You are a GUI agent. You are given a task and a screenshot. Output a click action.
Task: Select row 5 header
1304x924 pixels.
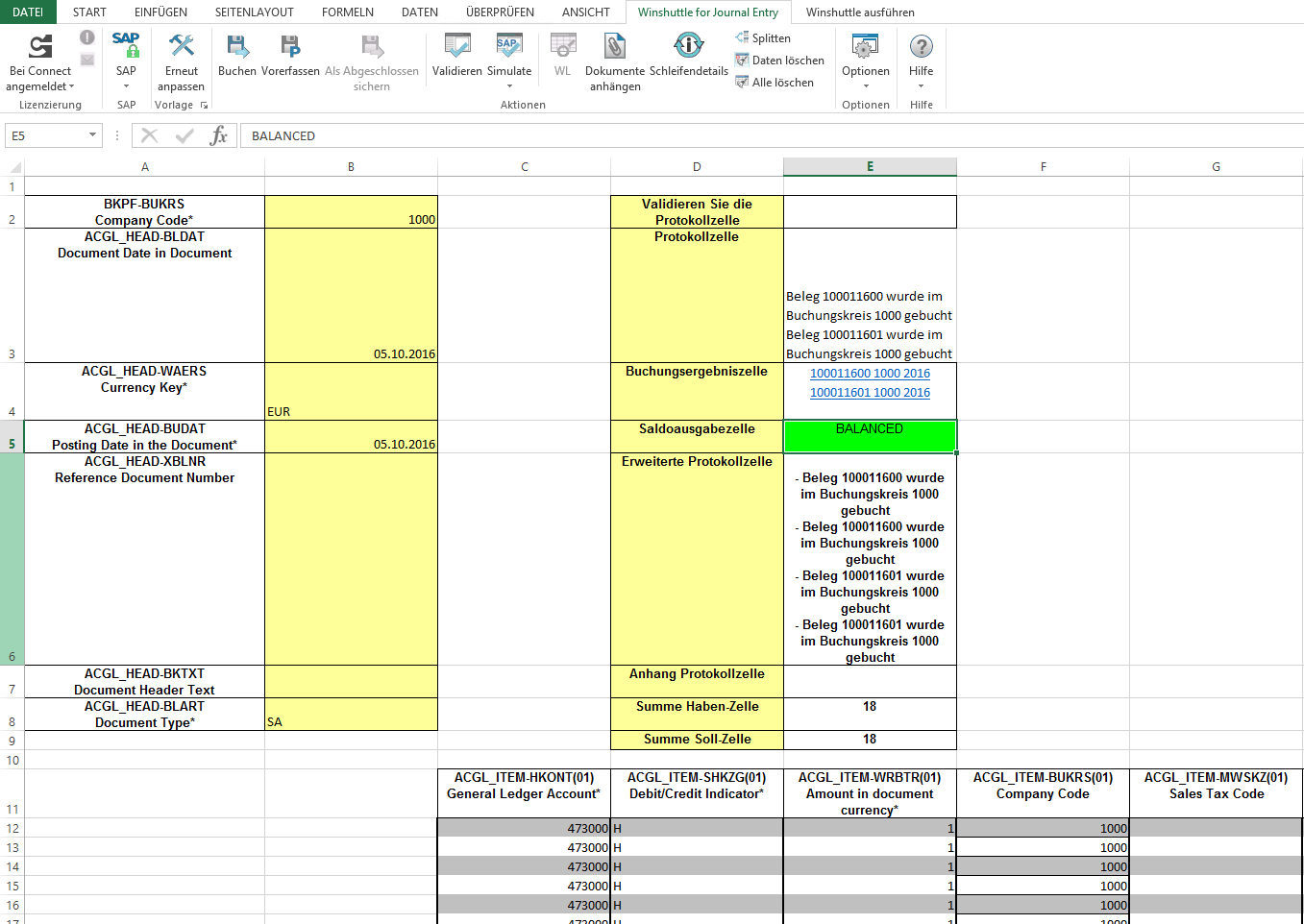[x=12, y=437]
